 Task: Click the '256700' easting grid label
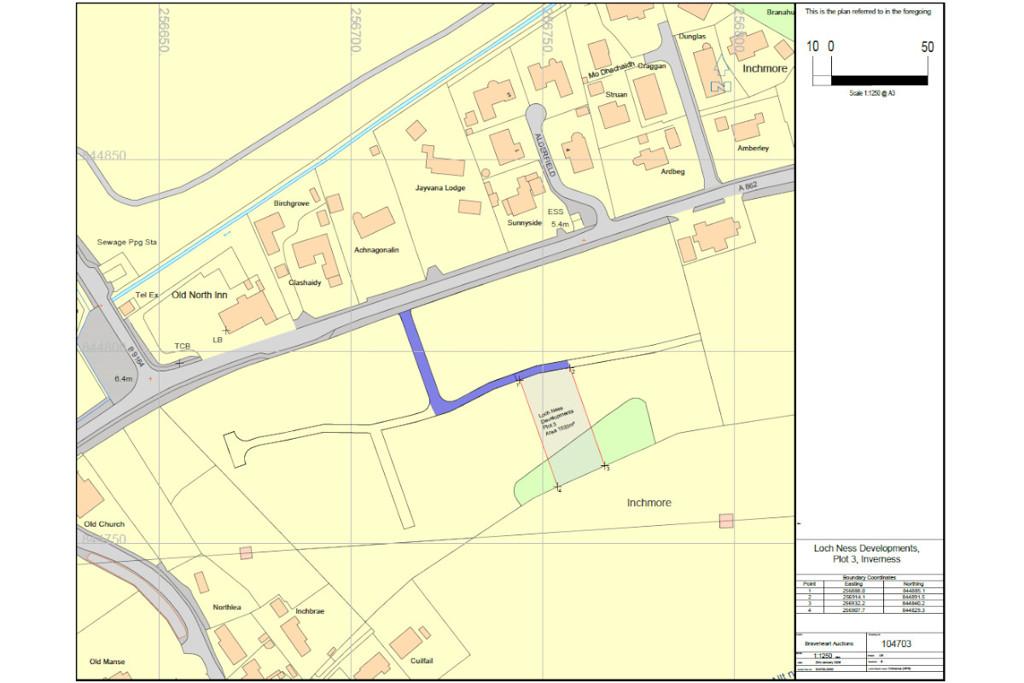click(x=356, y=30)
